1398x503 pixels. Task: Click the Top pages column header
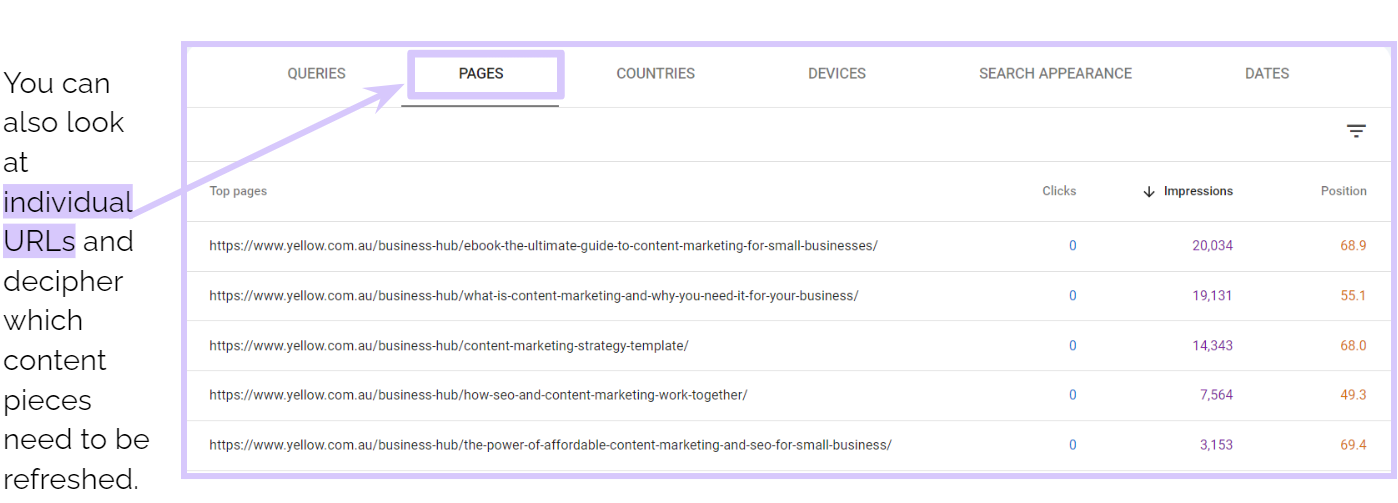point(238,191)
